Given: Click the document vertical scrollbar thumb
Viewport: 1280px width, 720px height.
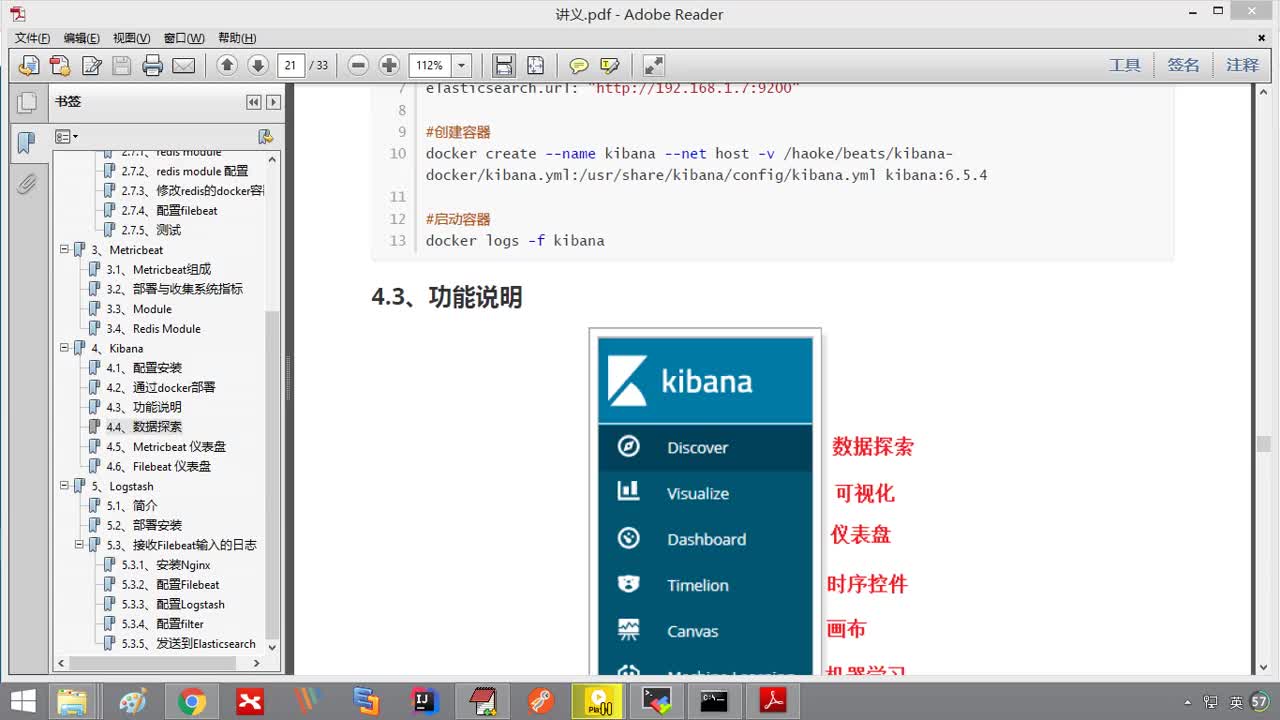Looking at the screenshot, I should coord(1264,444).
